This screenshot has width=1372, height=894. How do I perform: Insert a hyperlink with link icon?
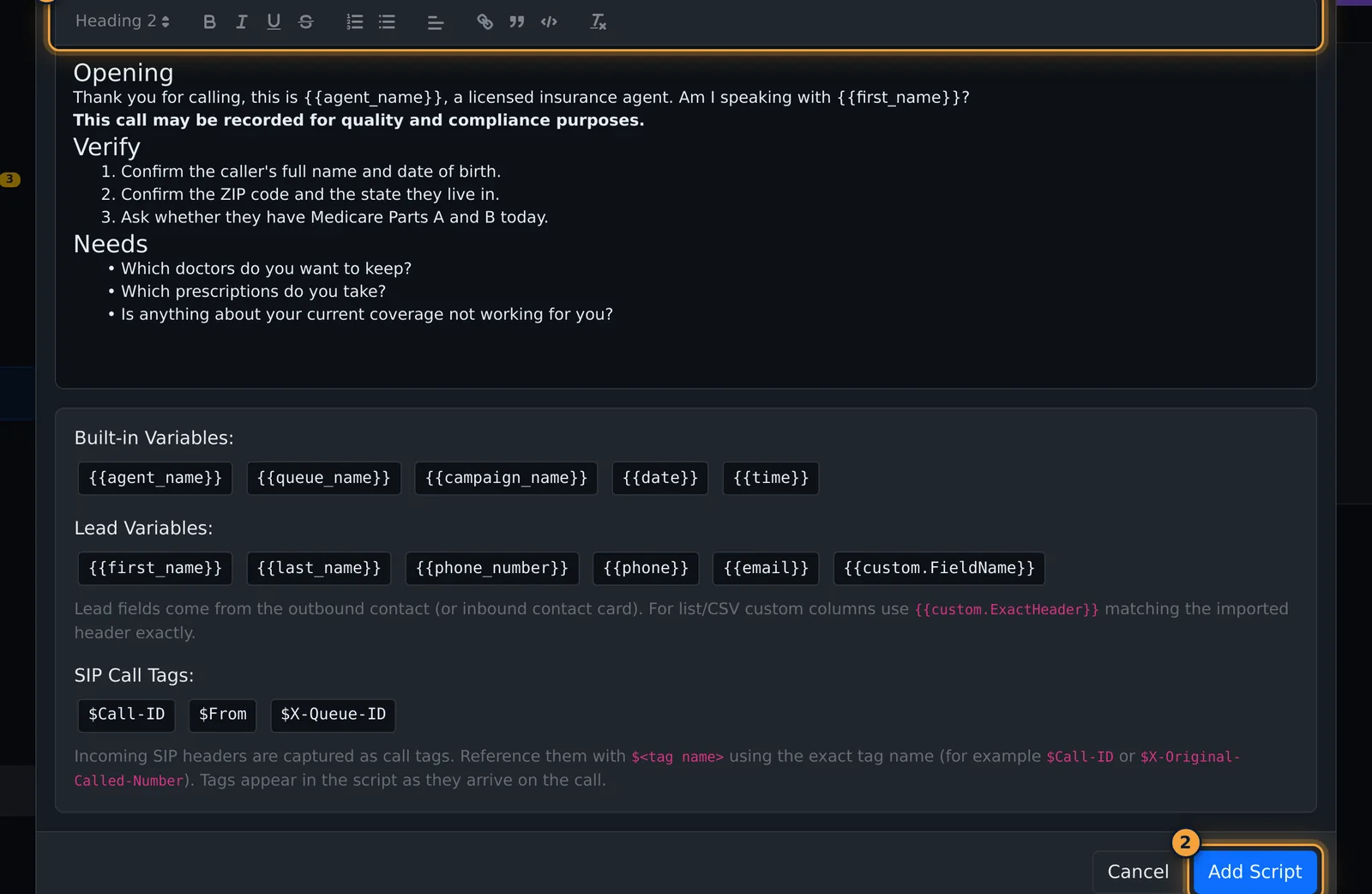pyautogui.click(x=484, y=22)
